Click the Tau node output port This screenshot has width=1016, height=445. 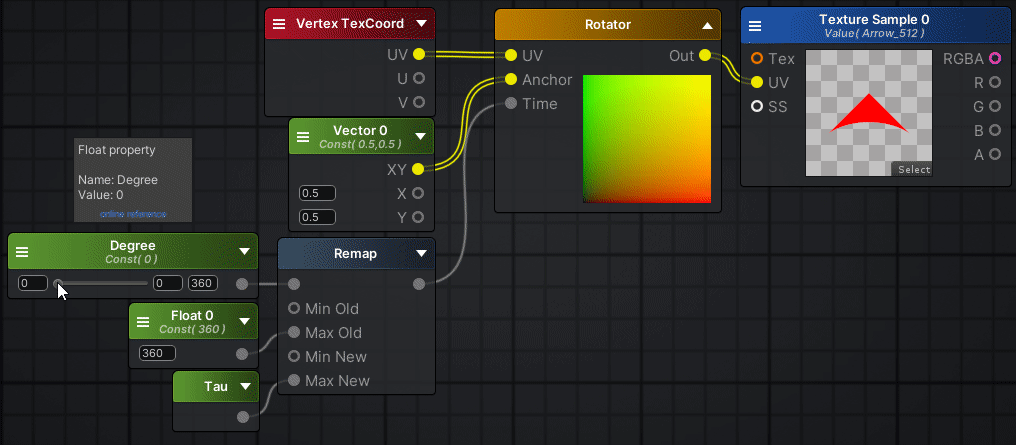click(x=243, y=416)
